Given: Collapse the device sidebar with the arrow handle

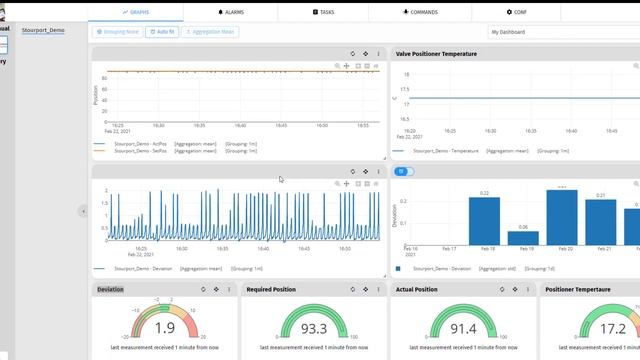Looking at the screenshot, I should click(x=83, y=211).
